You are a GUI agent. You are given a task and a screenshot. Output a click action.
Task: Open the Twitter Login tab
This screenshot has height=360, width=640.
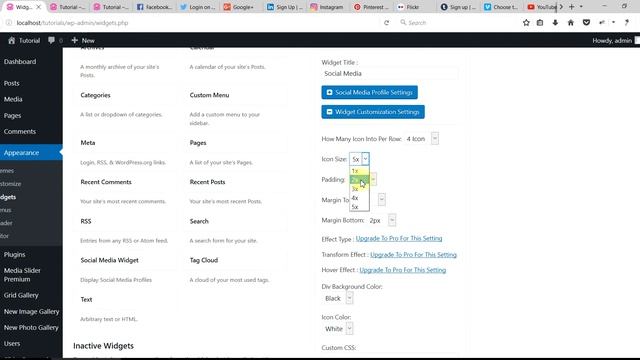pyautogui.click(x=197, y=7)
